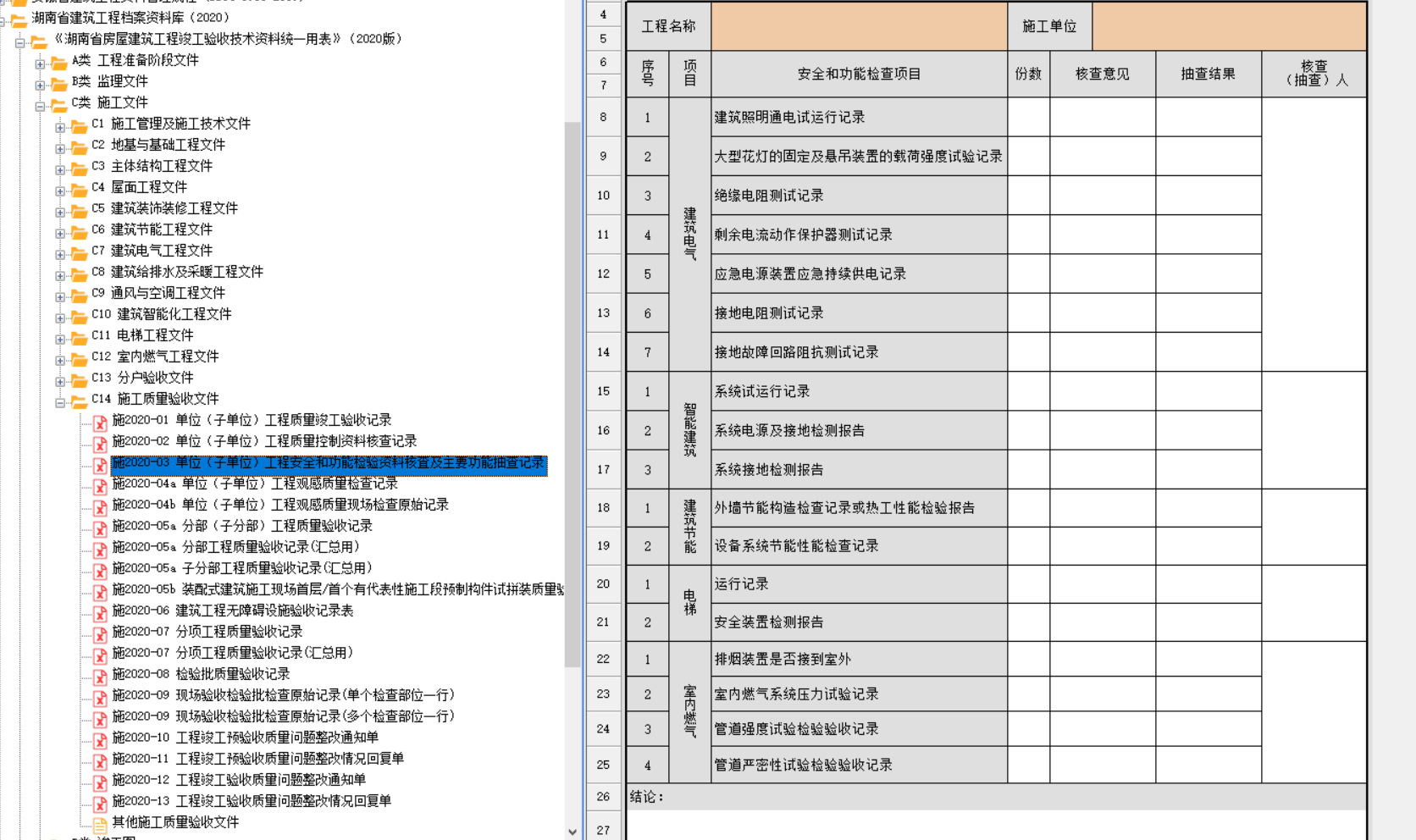Expand C4 屋面工程文件 node
Image resolution: width=1416 pixels, height=840 pixels.
[60, 191]
